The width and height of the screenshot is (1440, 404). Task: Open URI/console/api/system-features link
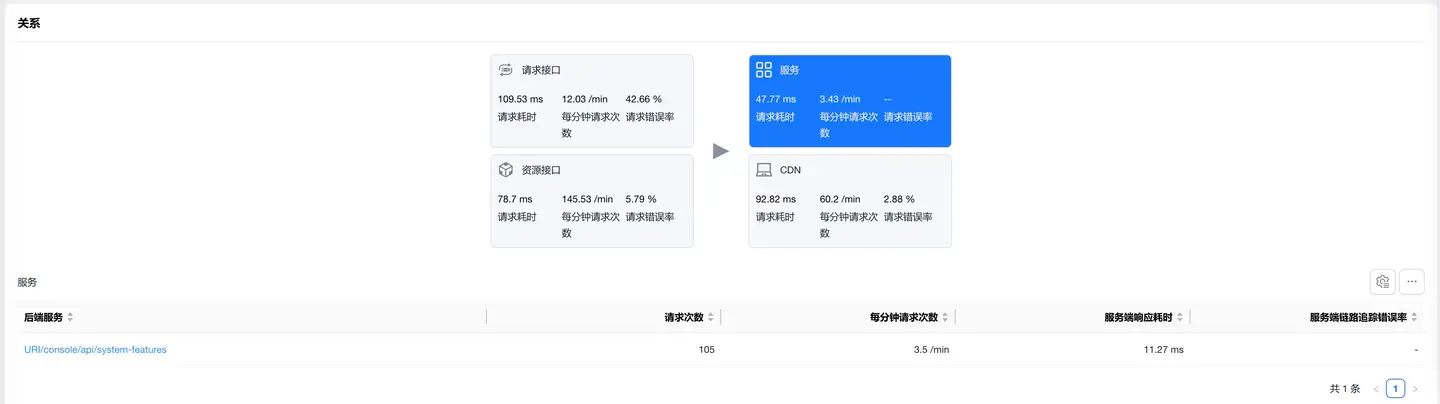click(95, 350)
